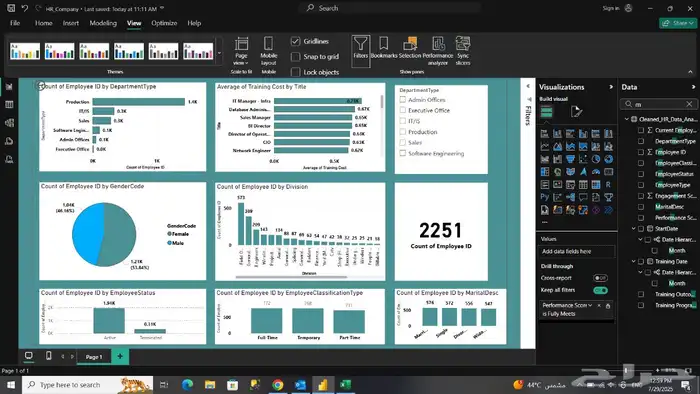Screen dimensions: 700x394
Task: Select the R script visual icon
Action: [608, 184]
